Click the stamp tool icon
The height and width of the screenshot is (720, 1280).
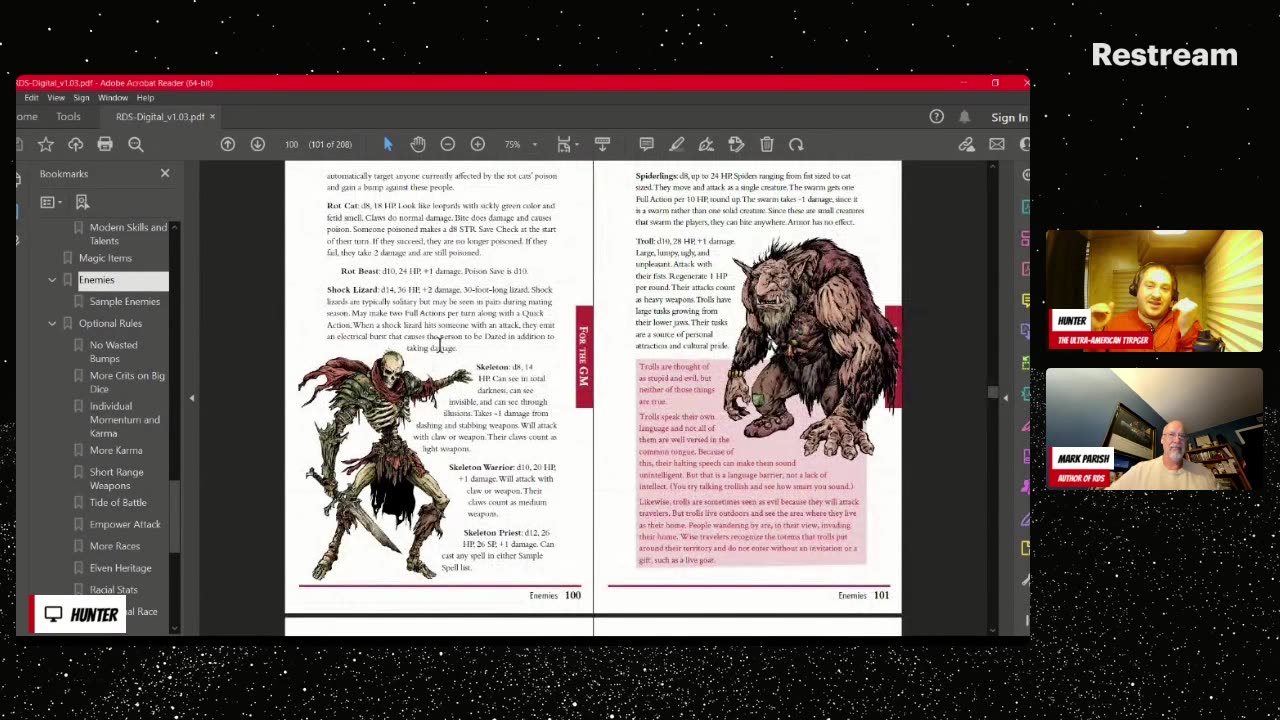(736, 144)
